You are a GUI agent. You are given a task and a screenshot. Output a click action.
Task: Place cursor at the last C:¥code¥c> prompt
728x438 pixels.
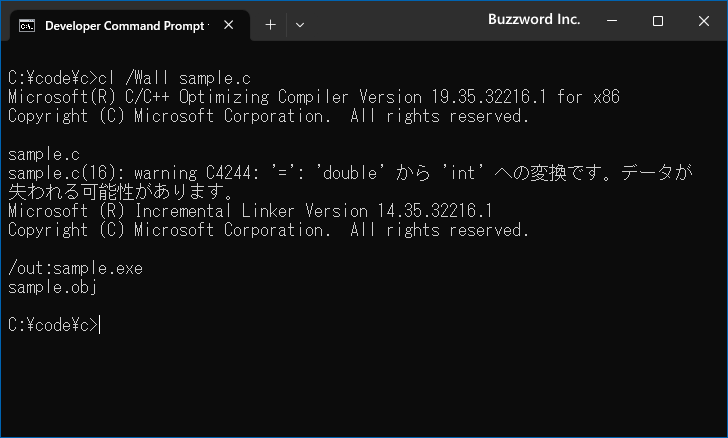click(100, 325)
